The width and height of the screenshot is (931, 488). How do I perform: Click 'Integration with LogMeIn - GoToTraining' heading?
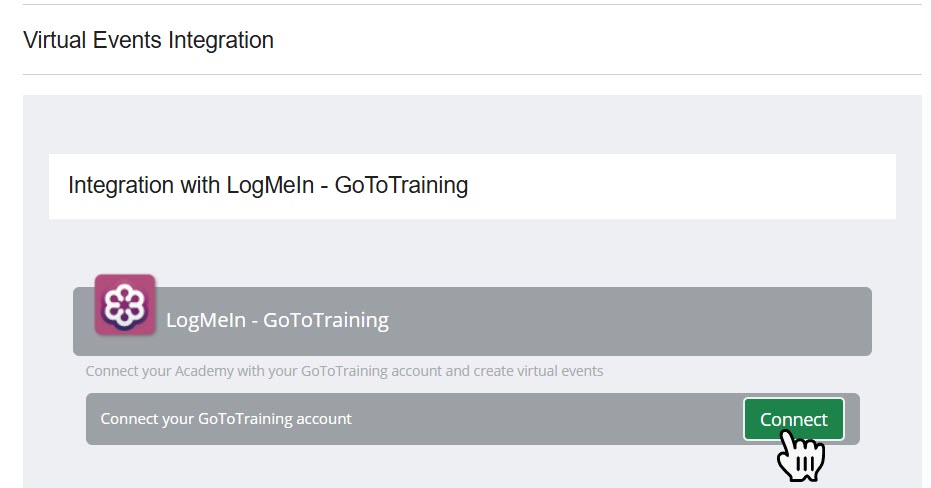click(x=268, y=185)
